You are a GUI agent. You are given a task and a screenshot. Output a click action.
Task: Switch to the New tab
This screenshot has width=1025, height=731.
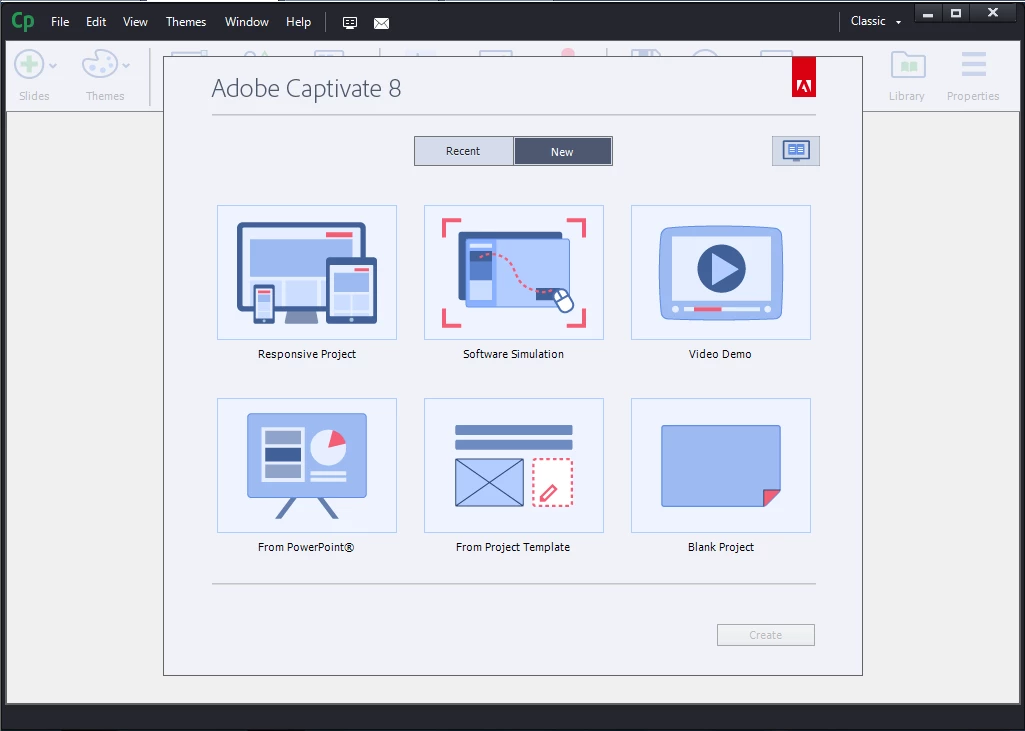[x=563, y=151]
